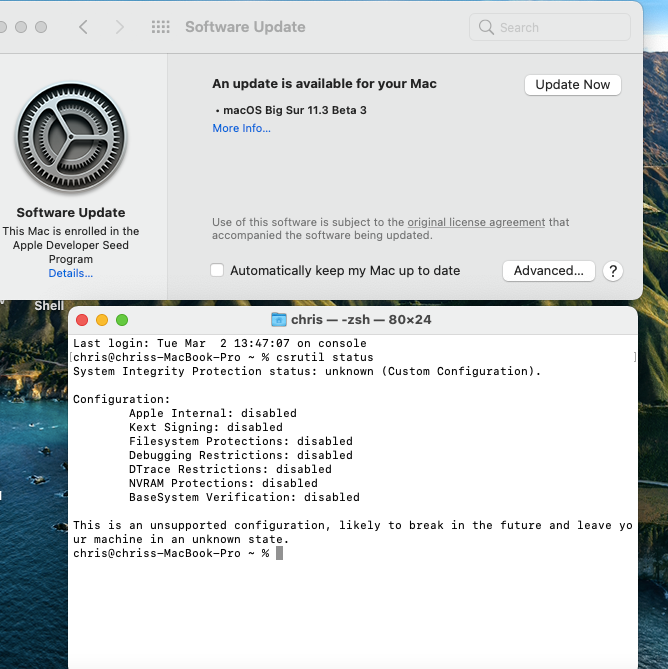Click 'BaseSystem Verification: disabled' line
The height and width of the screenshot is (669, 668).
(244, 497)
